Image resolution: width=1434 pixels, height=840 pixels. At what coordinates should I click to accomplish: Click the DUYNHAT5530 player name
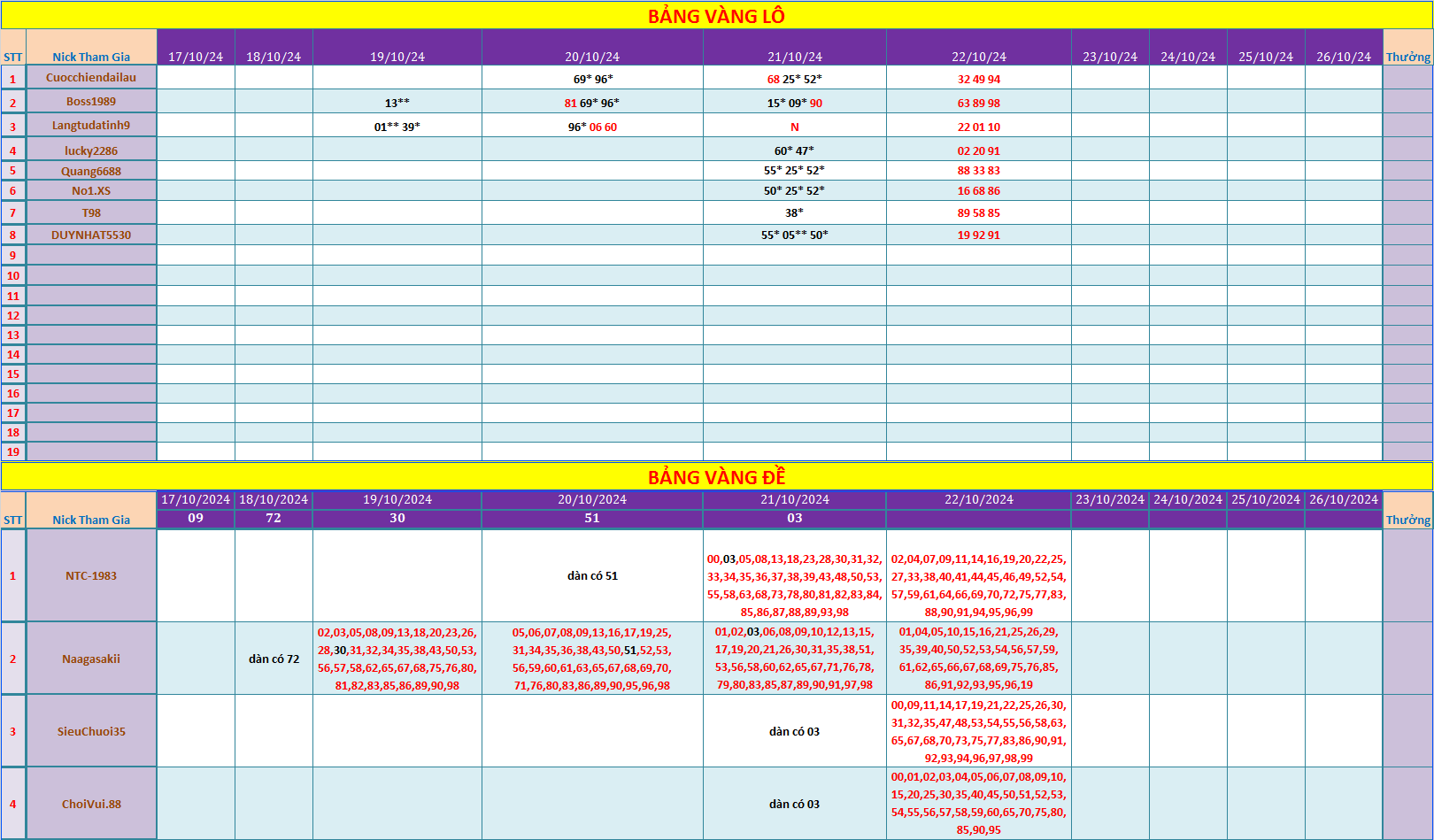tap(91, 235)
